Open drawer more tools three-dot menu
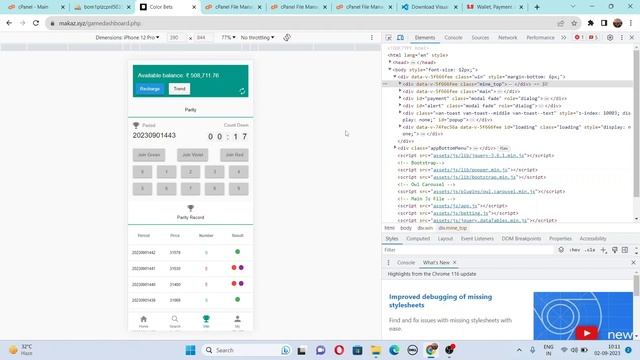 pos(388,262)
